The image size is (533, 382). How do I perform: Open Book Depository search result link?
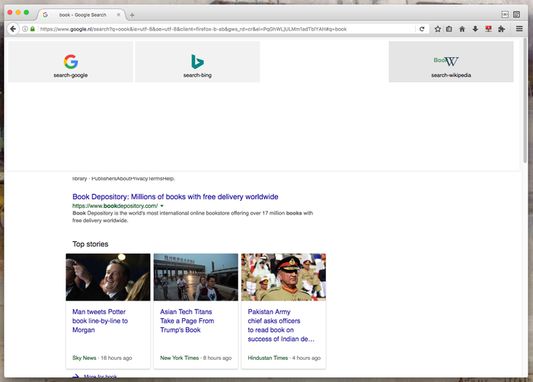coord(175,197)
